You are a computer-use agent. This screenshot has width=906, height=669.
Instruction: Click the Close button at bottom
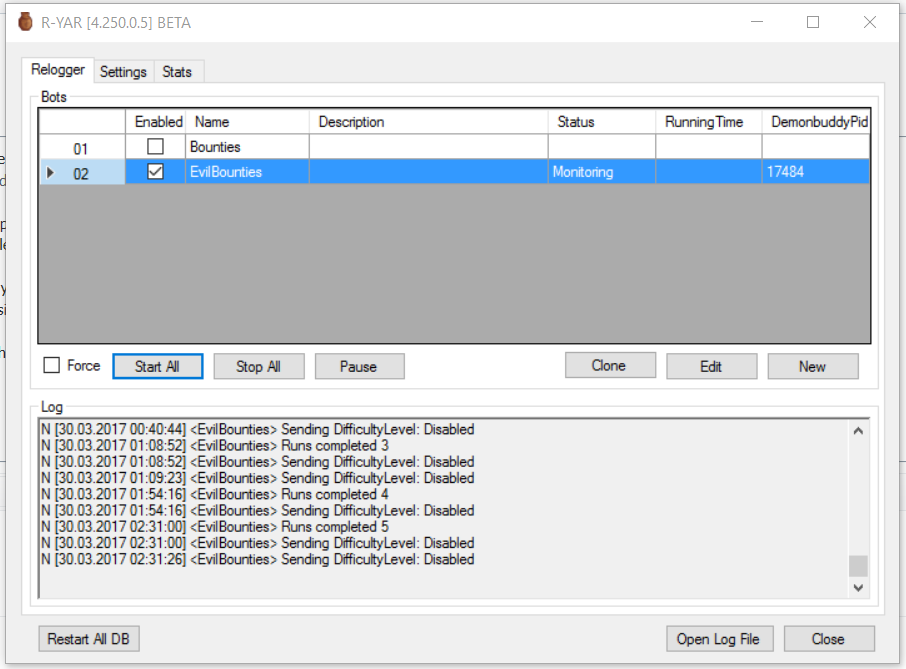(x=829, y=639)
